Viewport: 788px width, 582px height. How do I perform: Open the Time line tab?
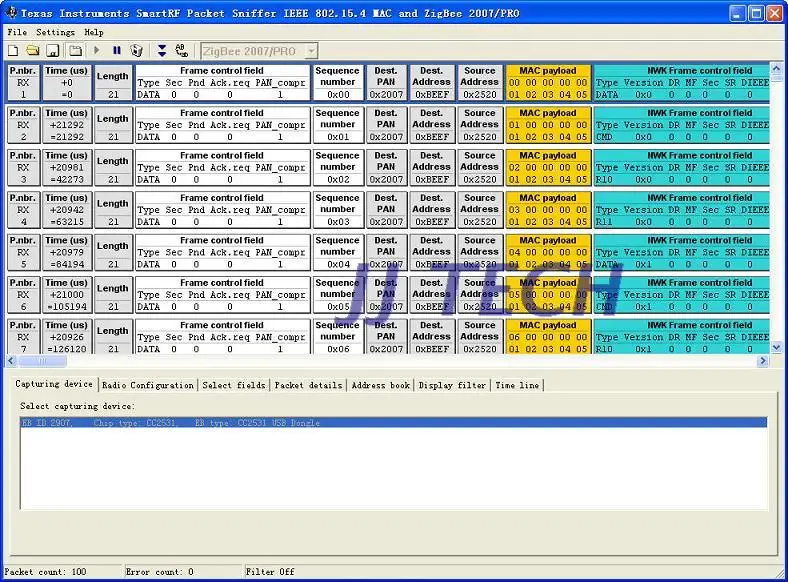517,385
